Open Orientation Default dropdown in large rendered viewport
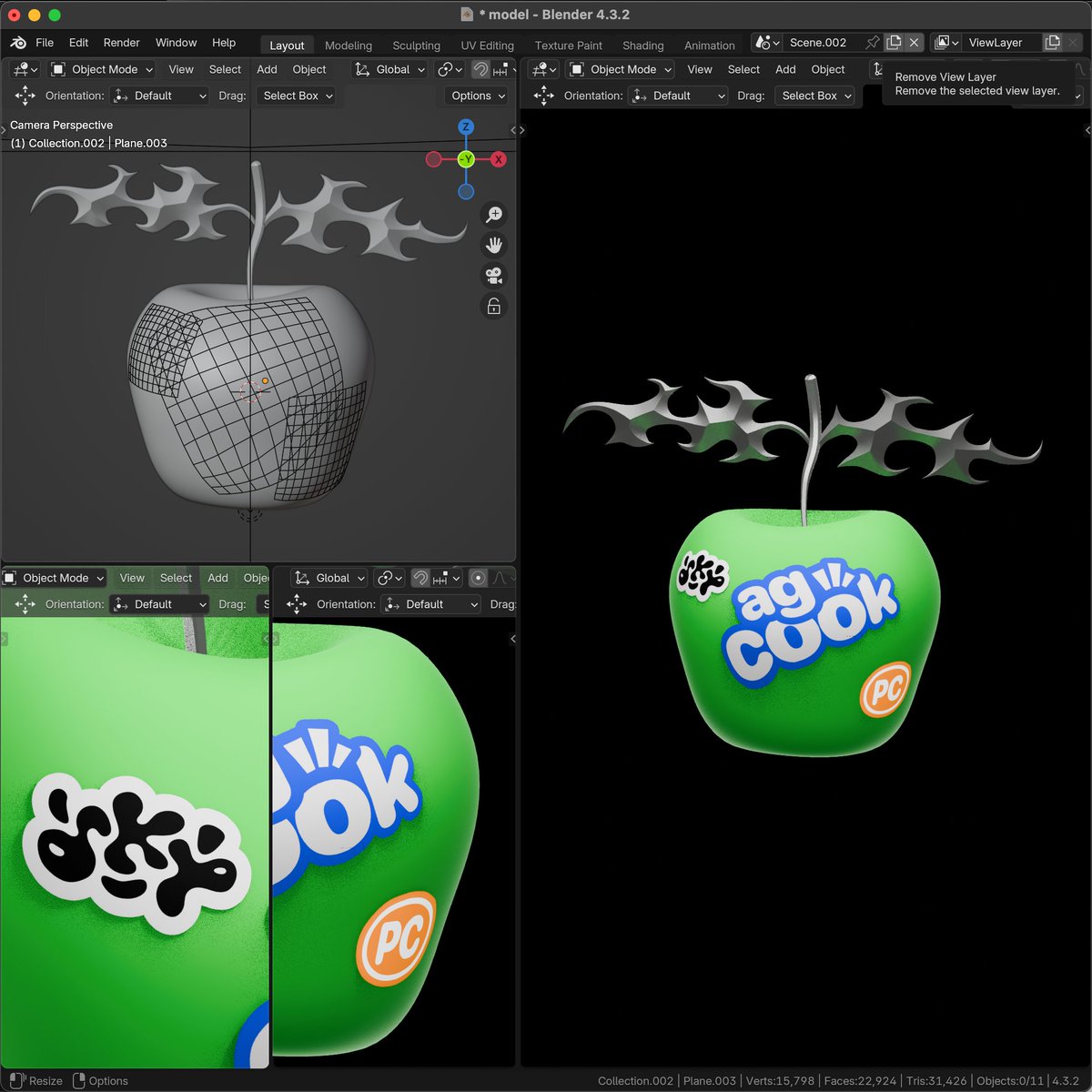This screenshot has height=1092, width=1092. (679, 96)
